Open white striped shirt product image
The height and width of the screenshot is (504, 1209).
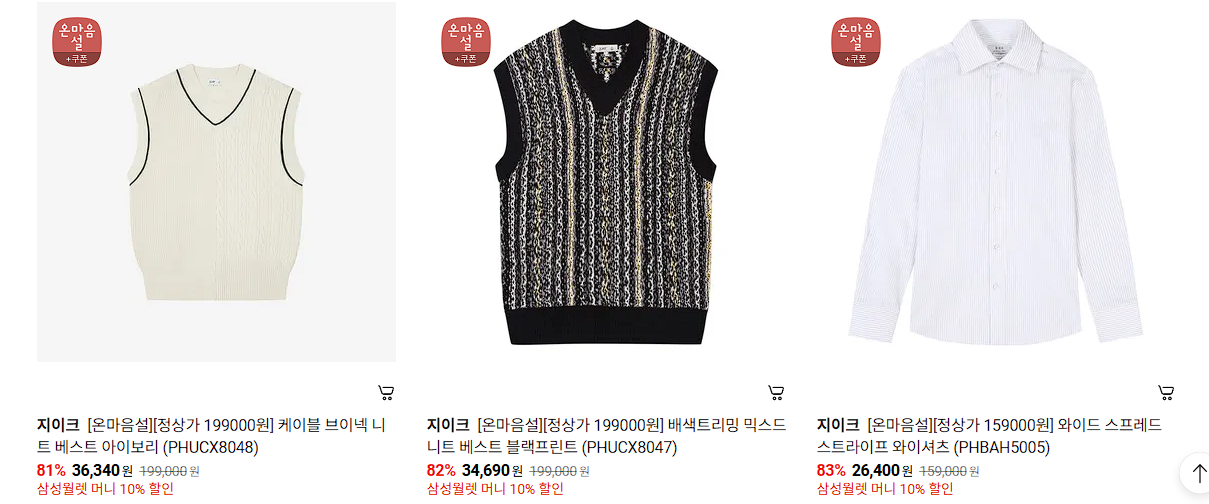tap(996, 182)
